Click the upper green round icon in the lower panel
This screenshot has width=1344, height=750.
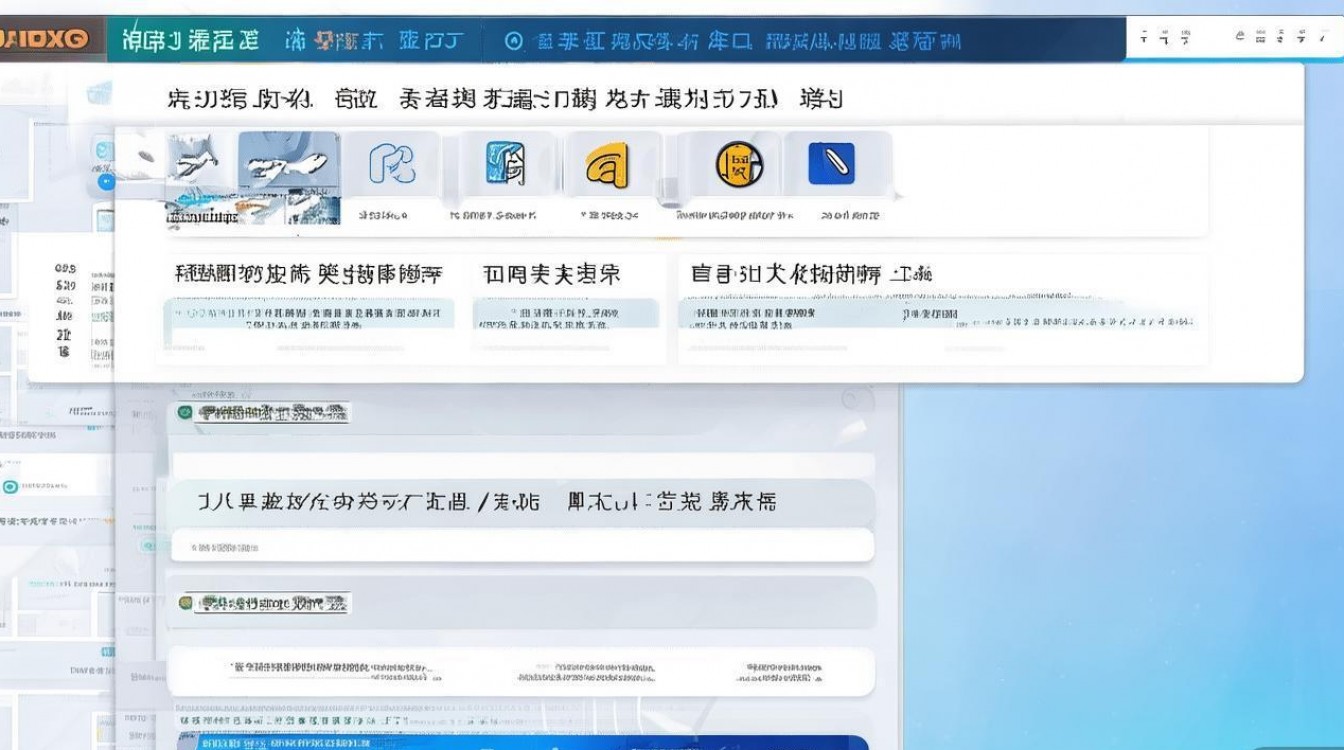[x=185, y=412]
